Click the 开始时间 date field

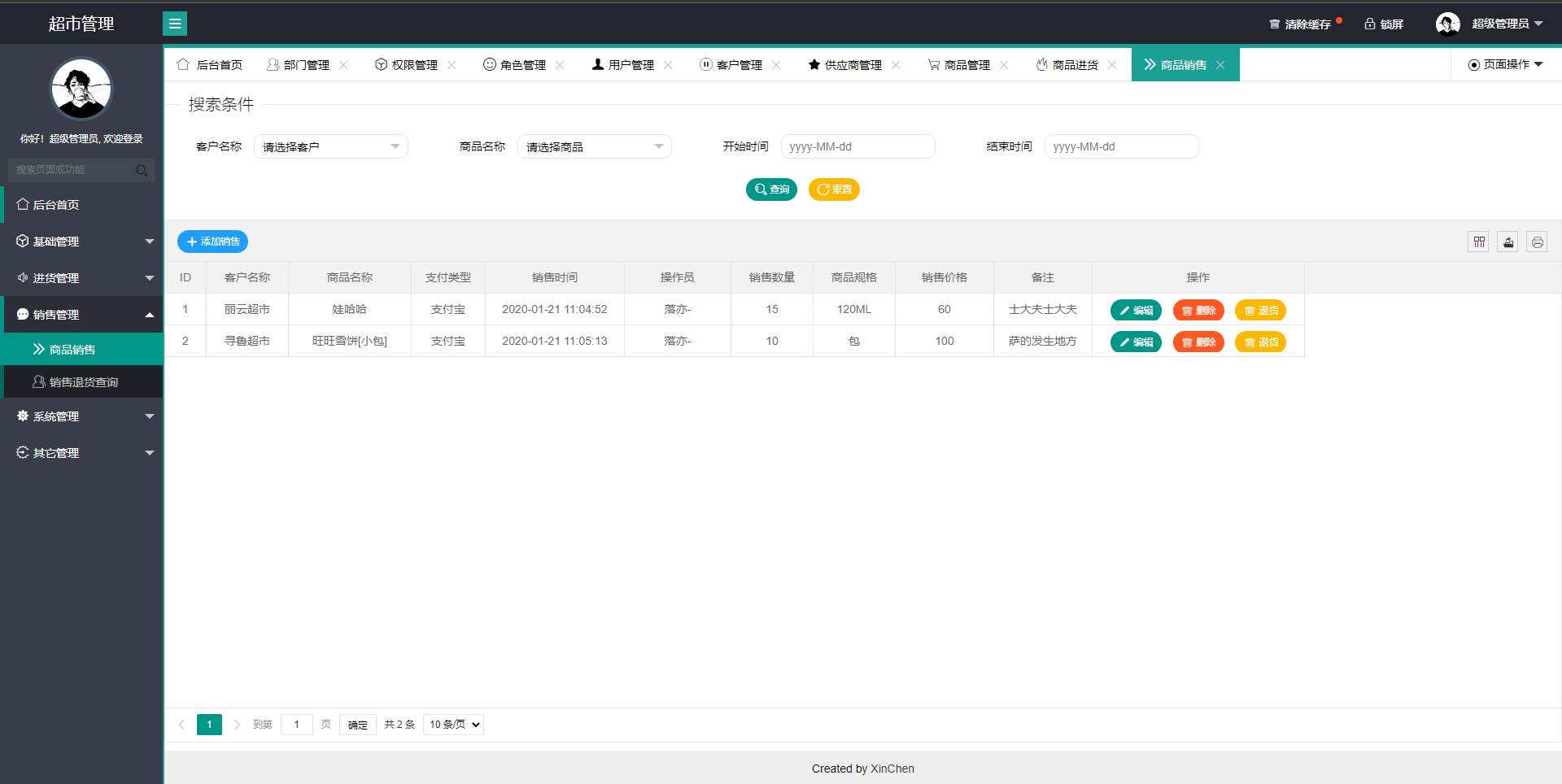pyautogui.click(x=858, y=146)
